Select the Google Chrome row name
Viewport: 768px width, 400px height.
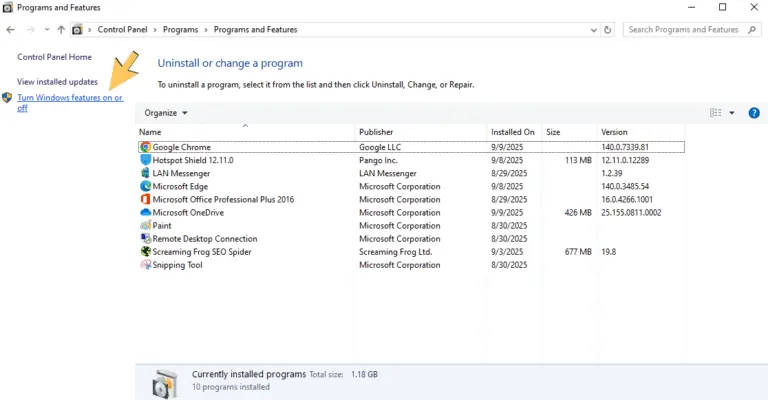click(x=182, y=147)
